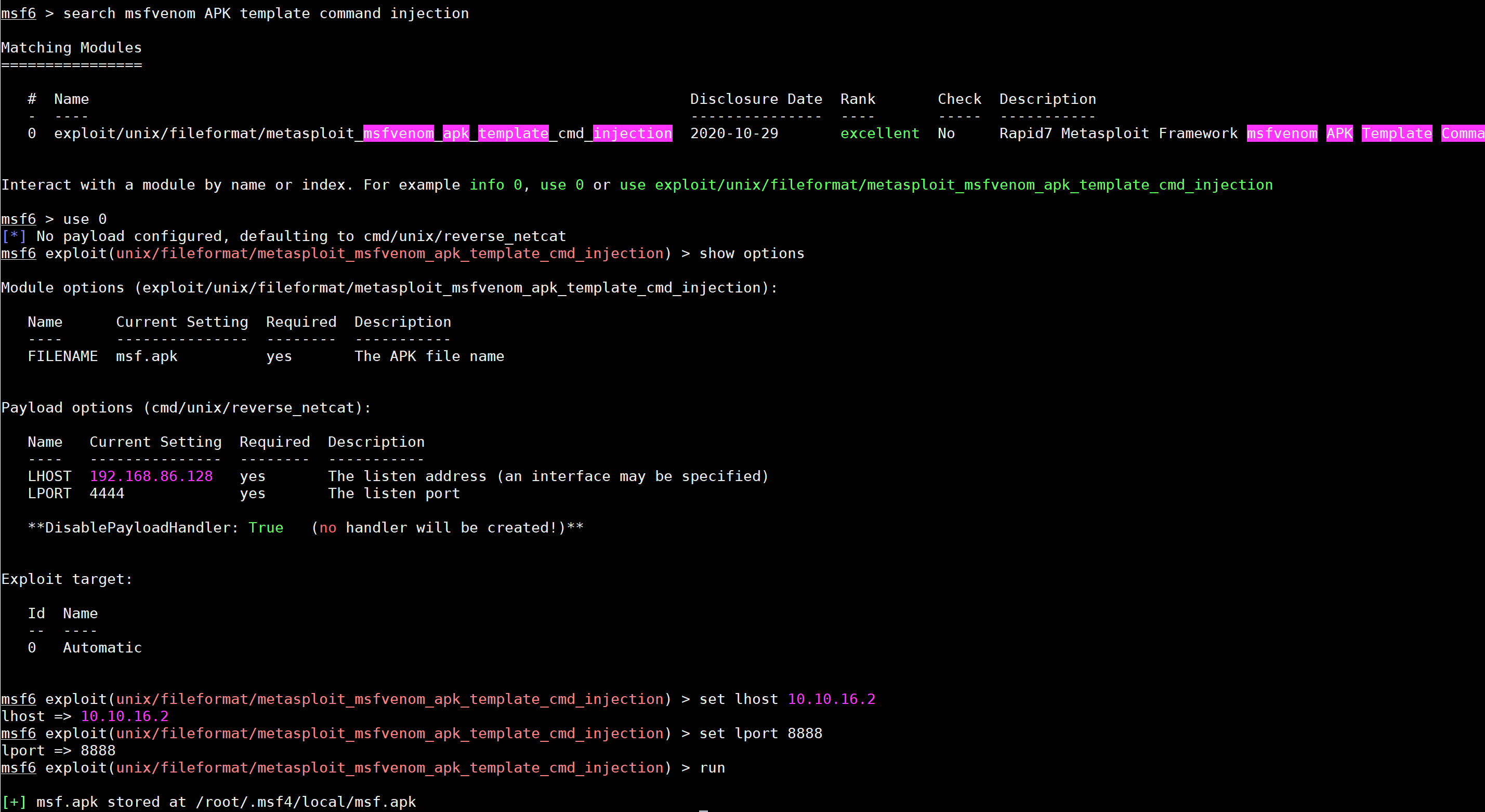Click the LPORT value 4444

point(107,494)
